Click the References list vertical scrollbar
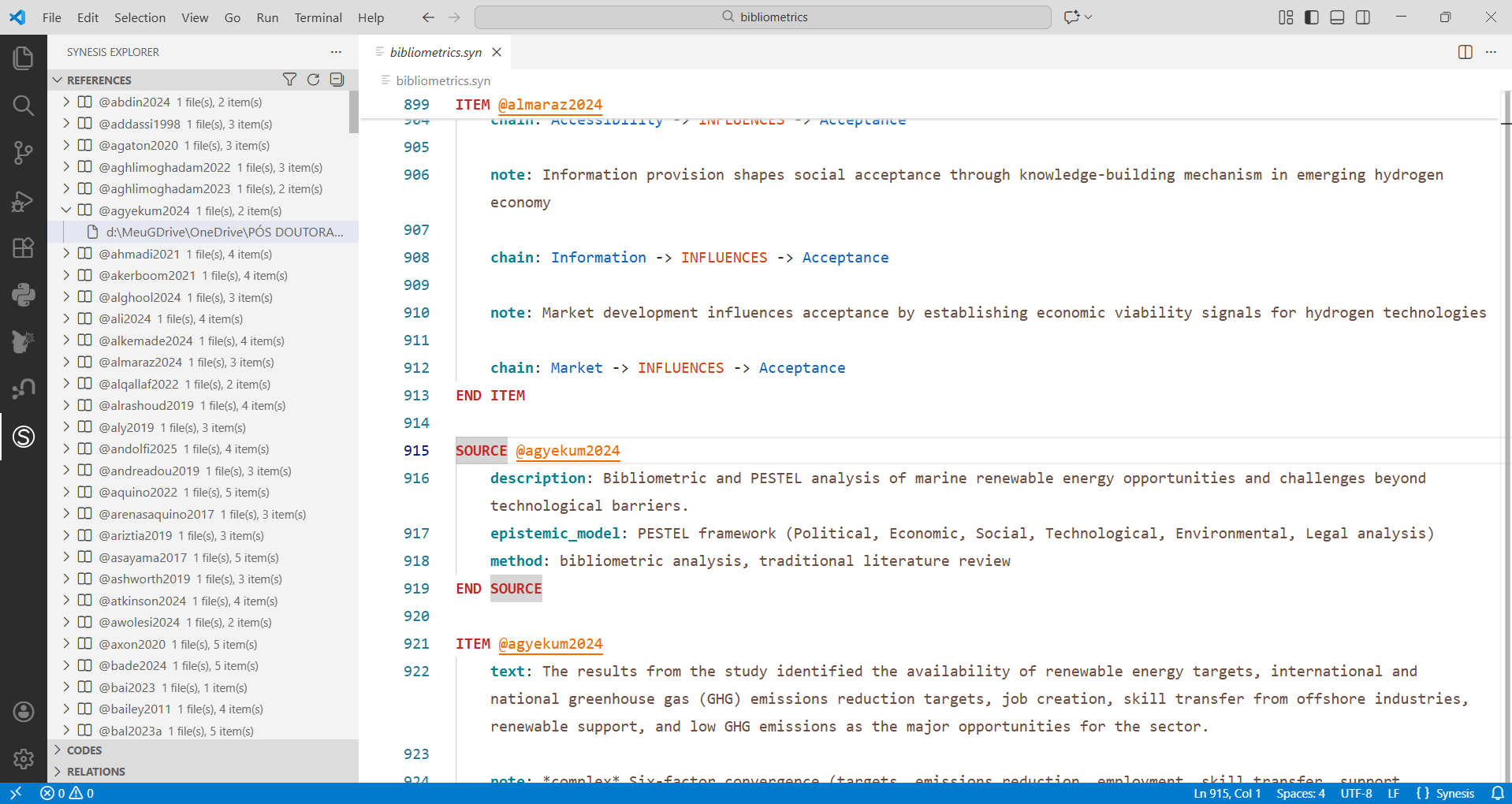The width and height of the screenshot is (1512, 804). (353, 112)
